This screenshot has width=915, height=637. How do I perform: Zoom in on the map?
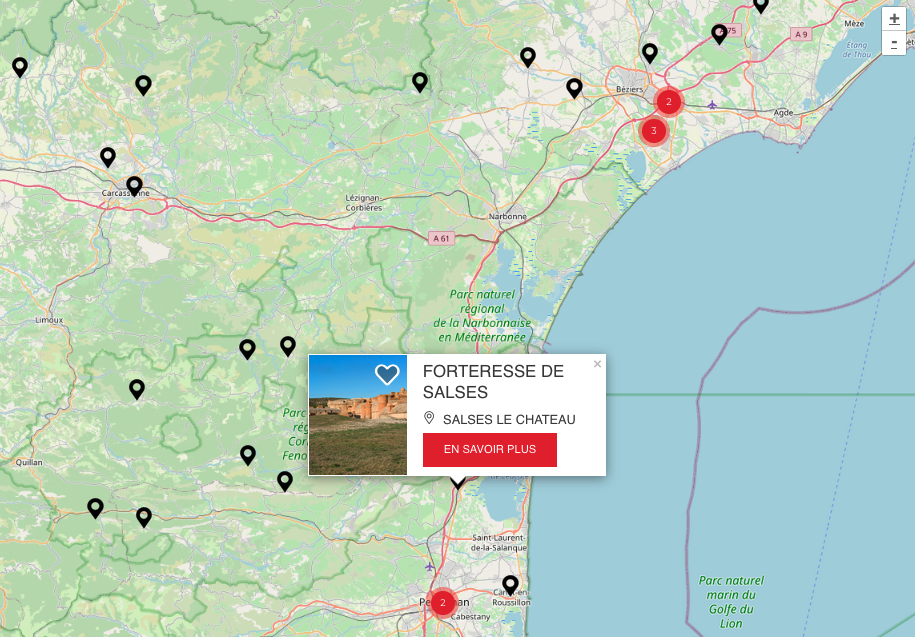tap(894, 19)
